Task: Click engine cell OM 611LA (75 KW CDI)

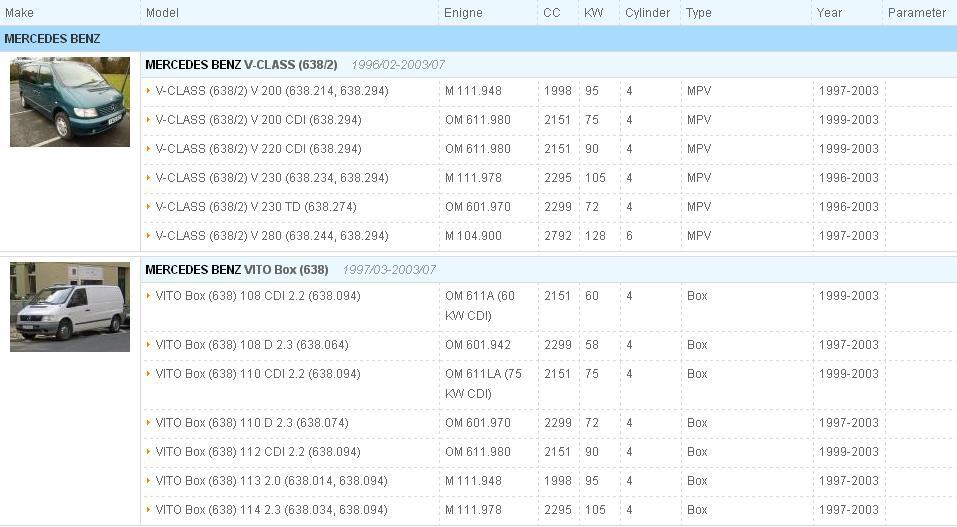Action: tap(483, 383)
